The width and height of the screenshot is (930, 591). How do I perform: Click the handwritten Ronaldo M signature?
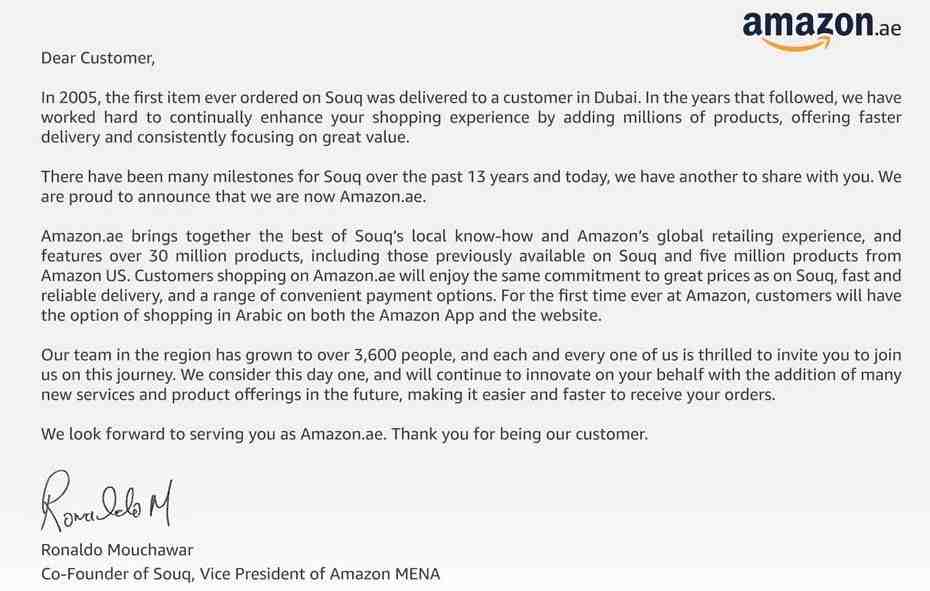tap(107, 502)
